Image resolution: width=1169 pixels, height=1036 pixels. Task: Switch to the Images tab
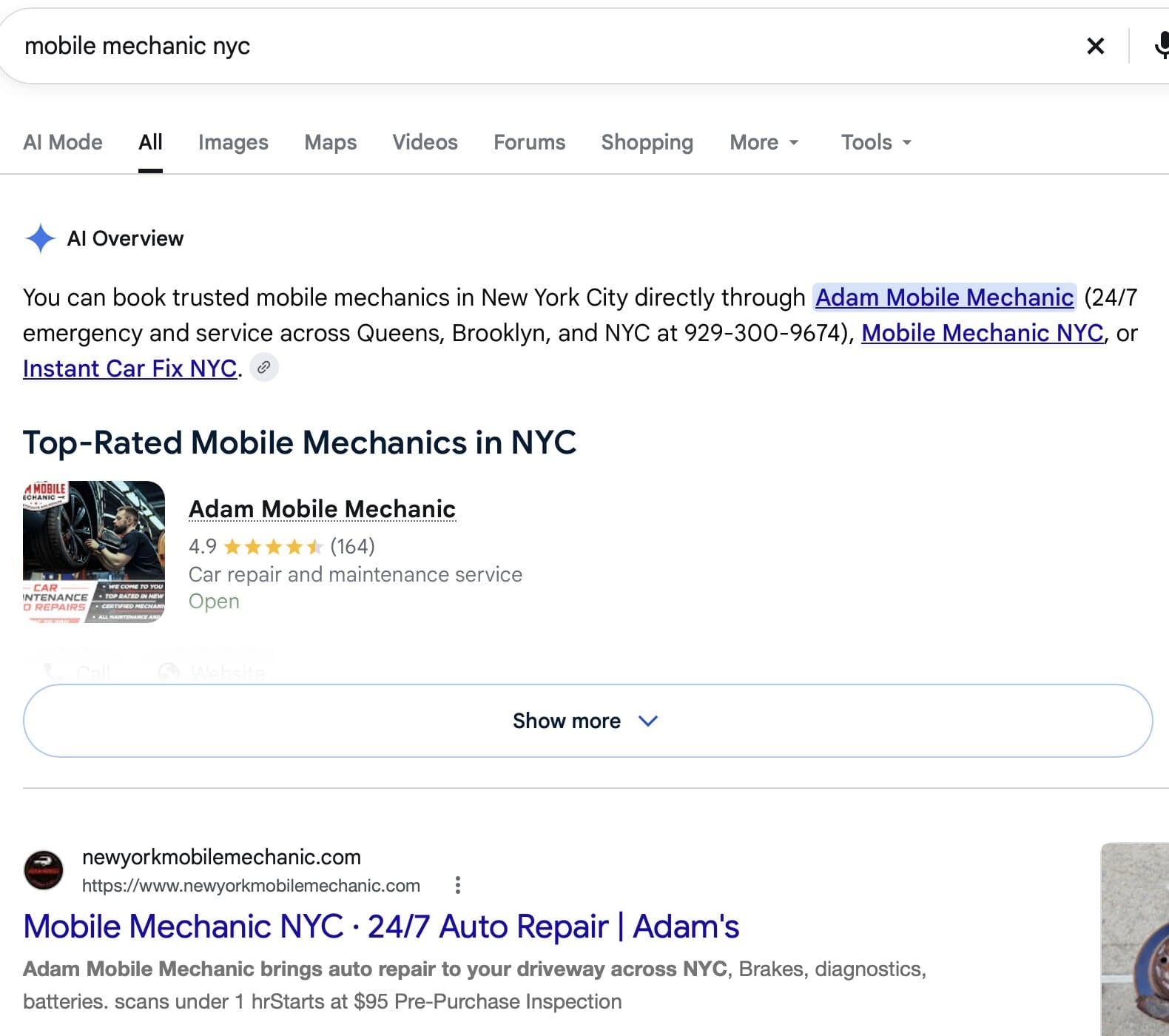tap(233, 142)
